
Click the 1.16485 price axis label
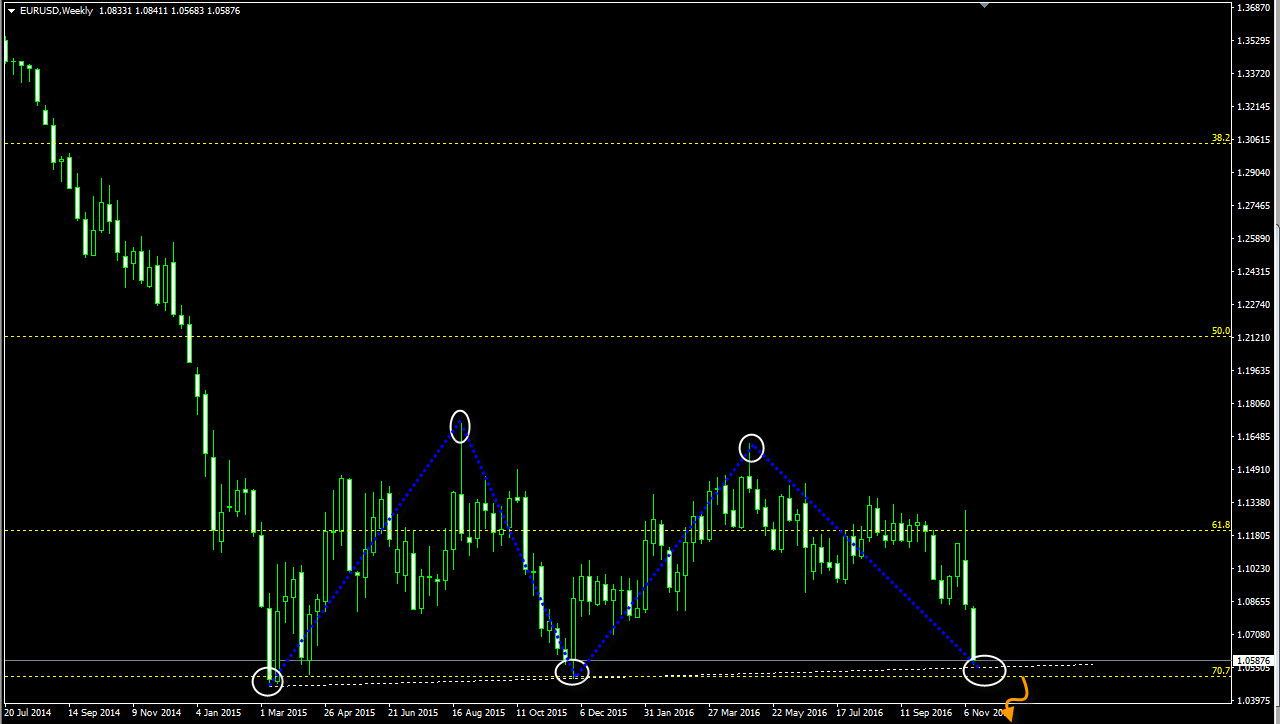1254,437
